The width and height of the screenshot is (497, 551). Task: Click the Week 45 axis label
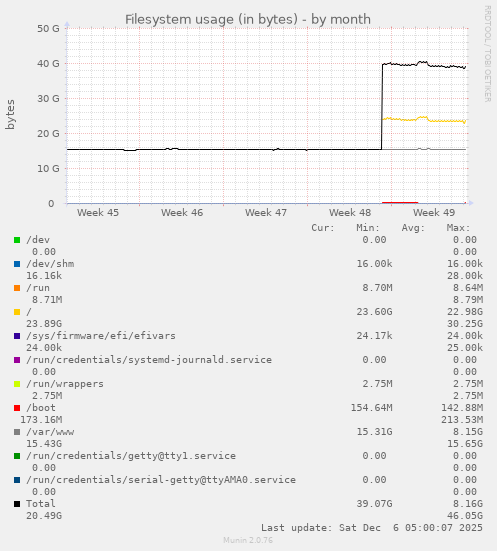tap(98, 213)
